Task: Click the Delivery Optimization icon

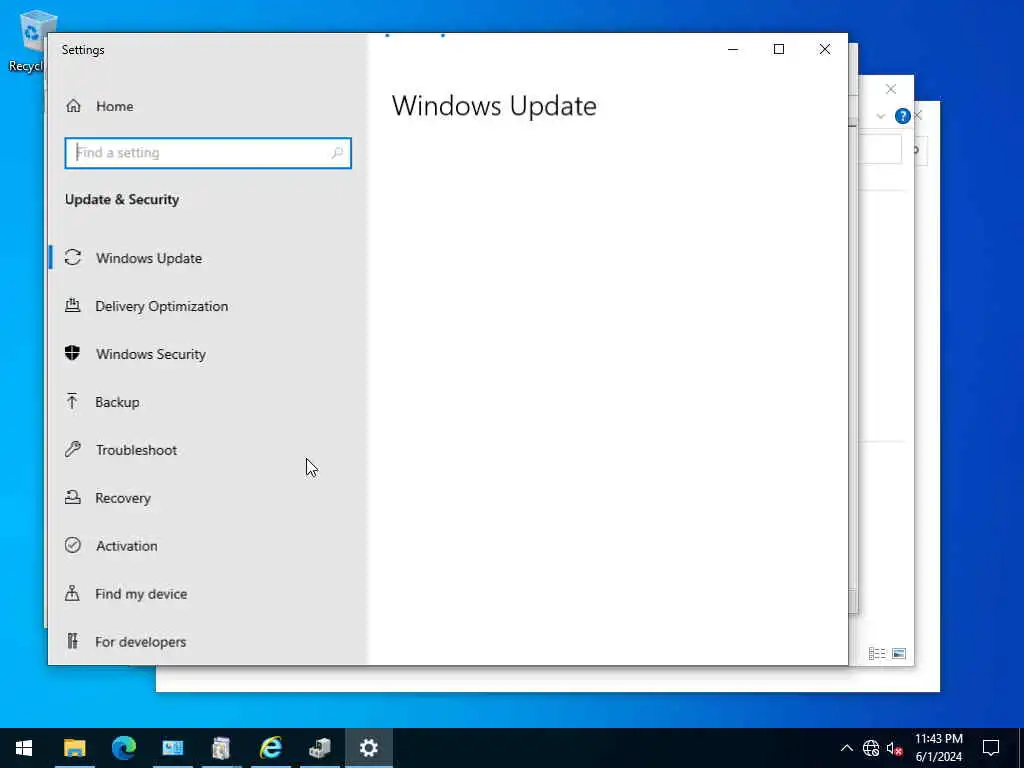Action: 72,306
